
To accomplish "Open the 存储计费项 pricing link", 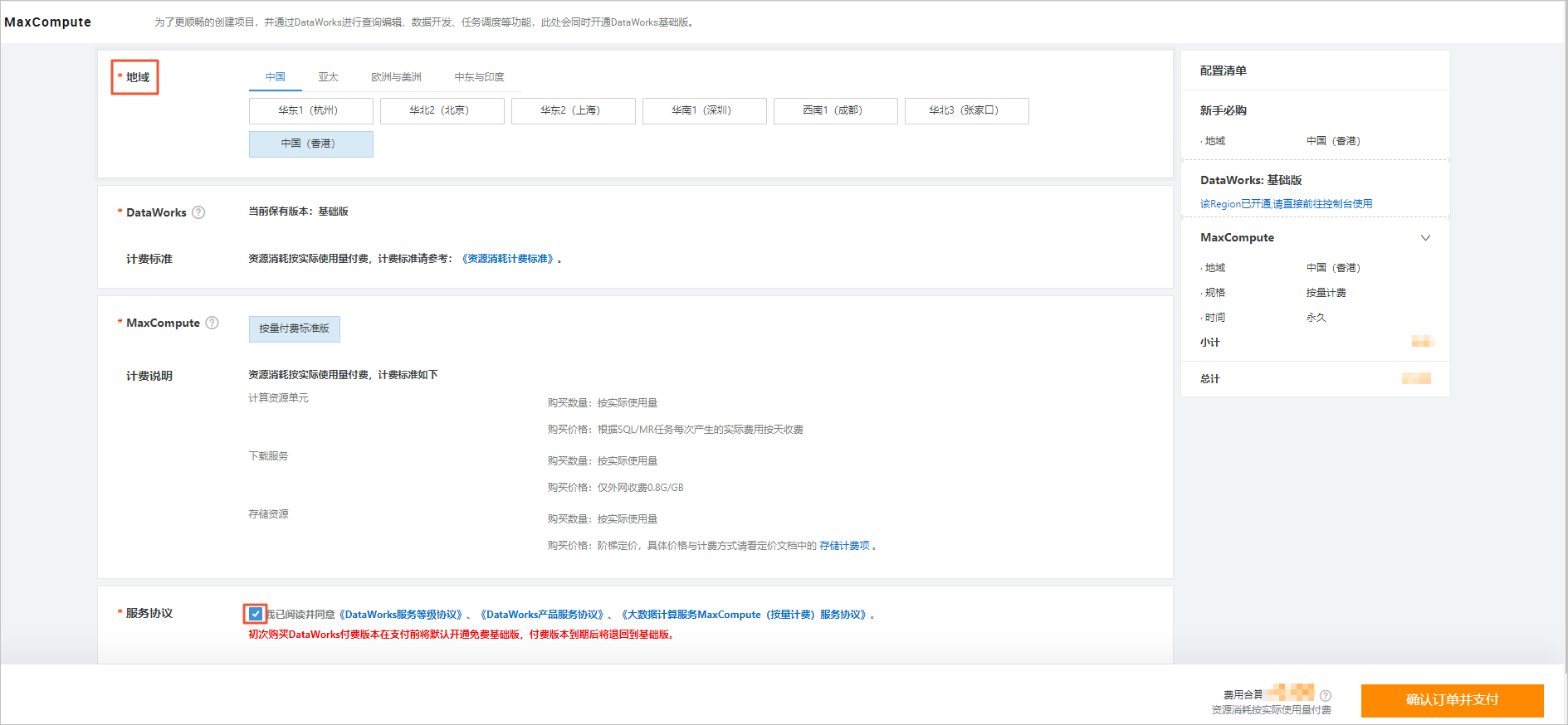I will coord(844,546).
